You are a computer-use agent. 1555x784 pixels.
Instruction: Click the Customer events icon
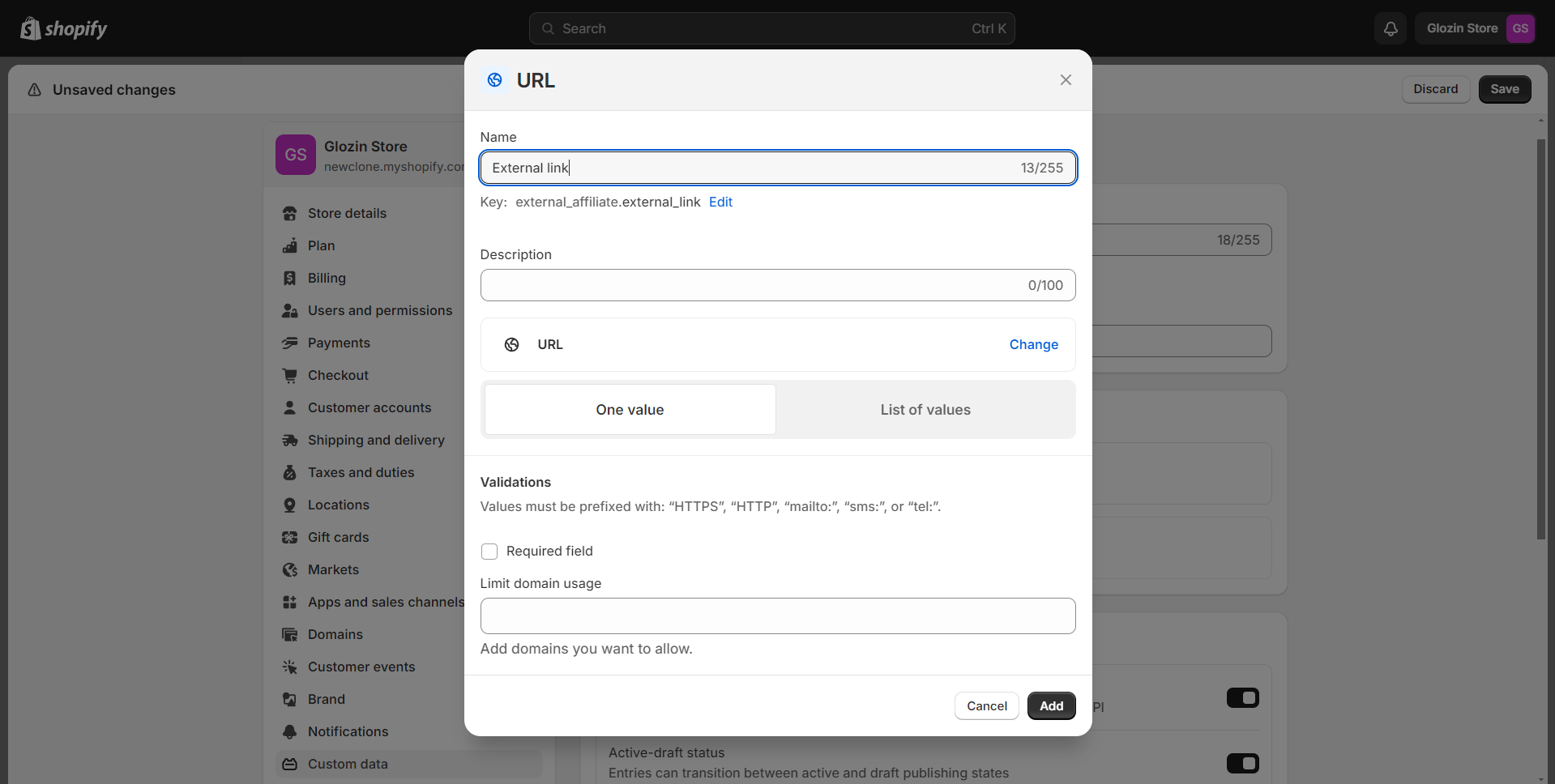(289, 667)
